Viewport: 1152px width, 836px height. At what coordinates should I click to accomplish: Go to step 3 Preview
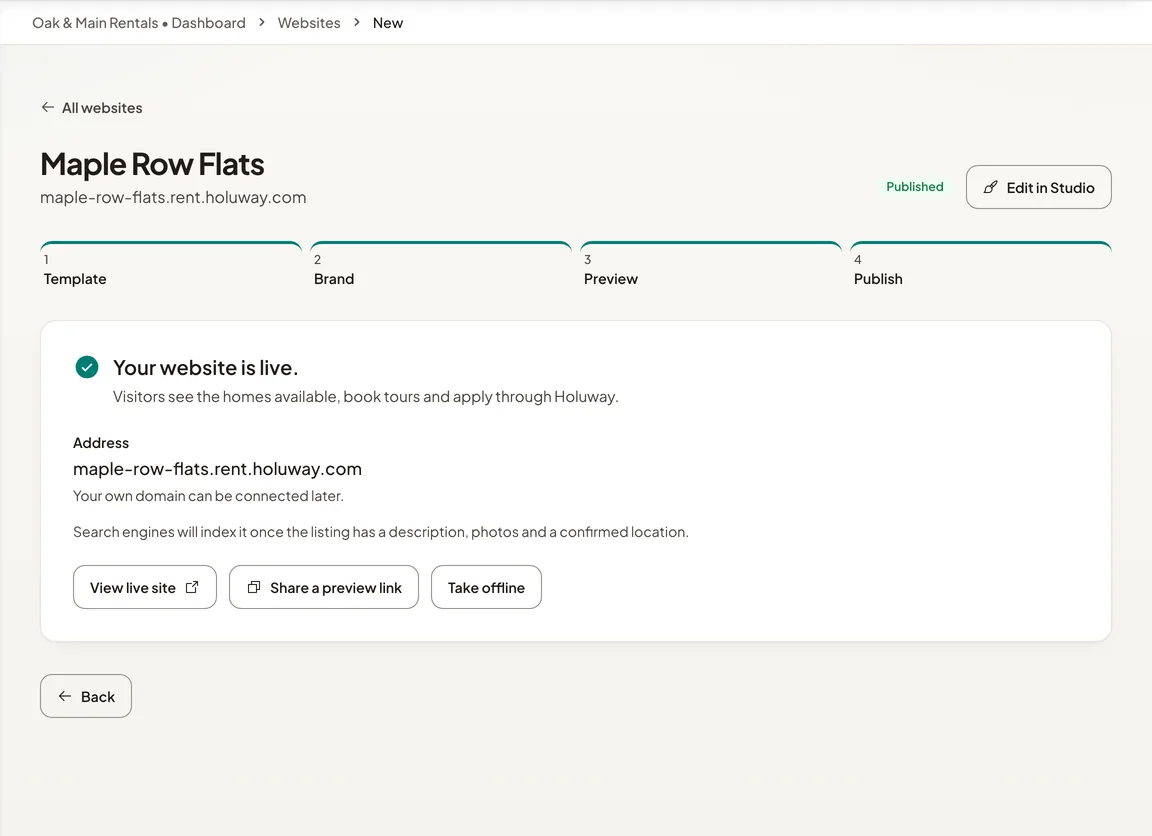710,265
